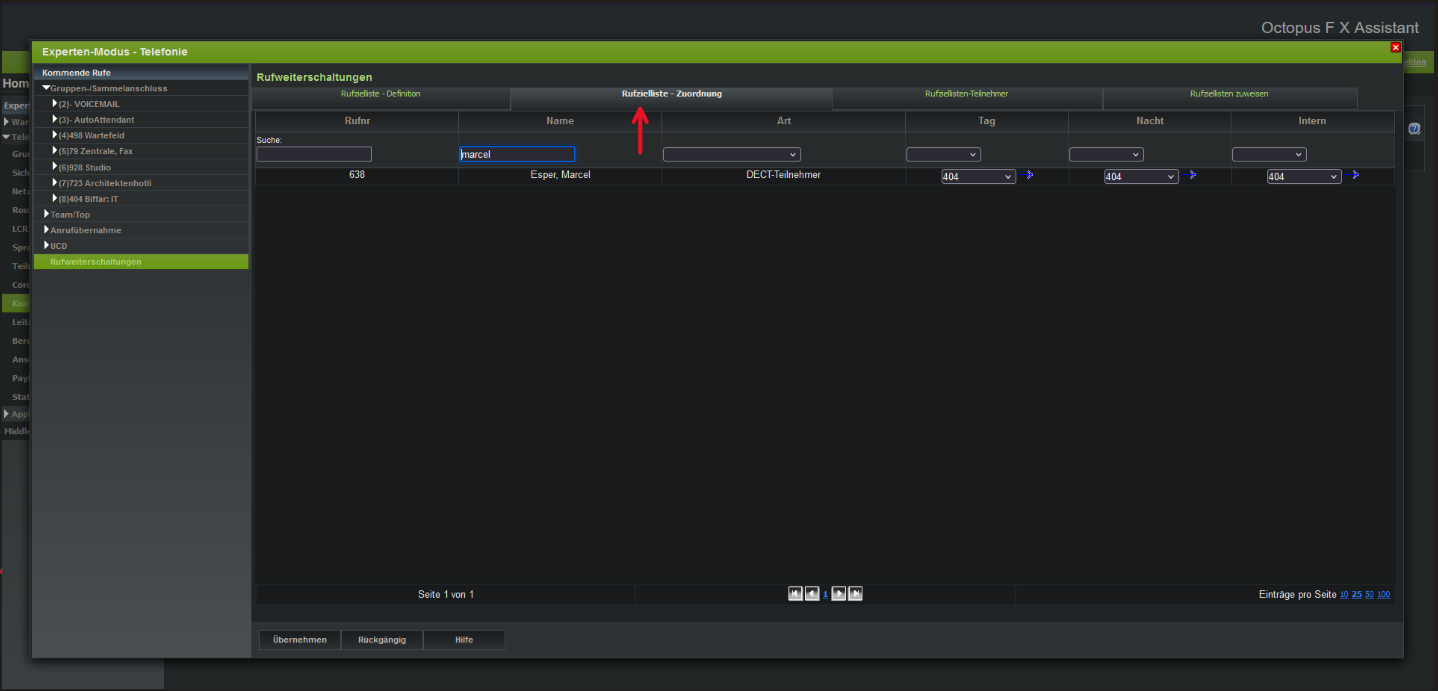Viewport: 1438px width, 691px height.
Task: Click the blue arrow beside the Nacht 404 dropdown
Action: click(x=1189, y=175)
